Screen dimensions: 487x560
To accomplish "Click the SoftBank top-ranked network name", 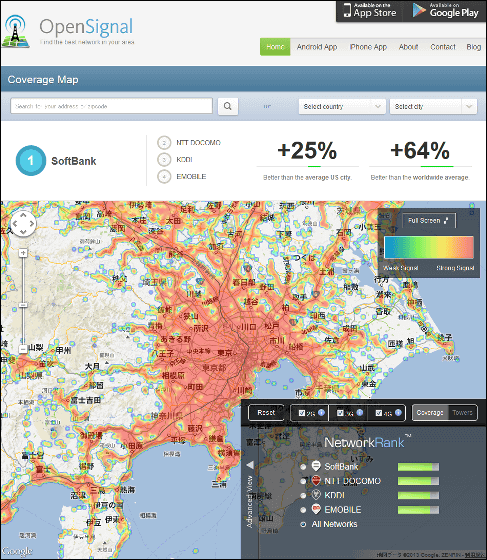I will pyautogui.click(x=74, y=161).
